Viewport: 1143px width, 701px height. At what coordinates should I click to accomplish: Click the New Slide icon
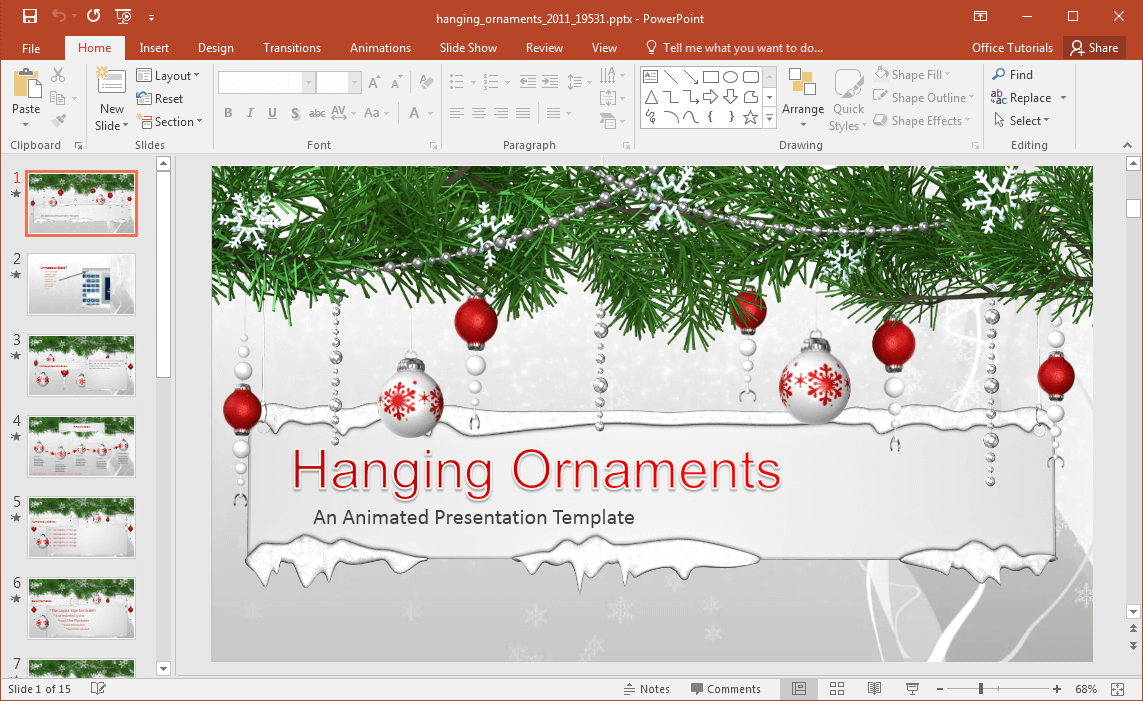(x=111, y=84)
